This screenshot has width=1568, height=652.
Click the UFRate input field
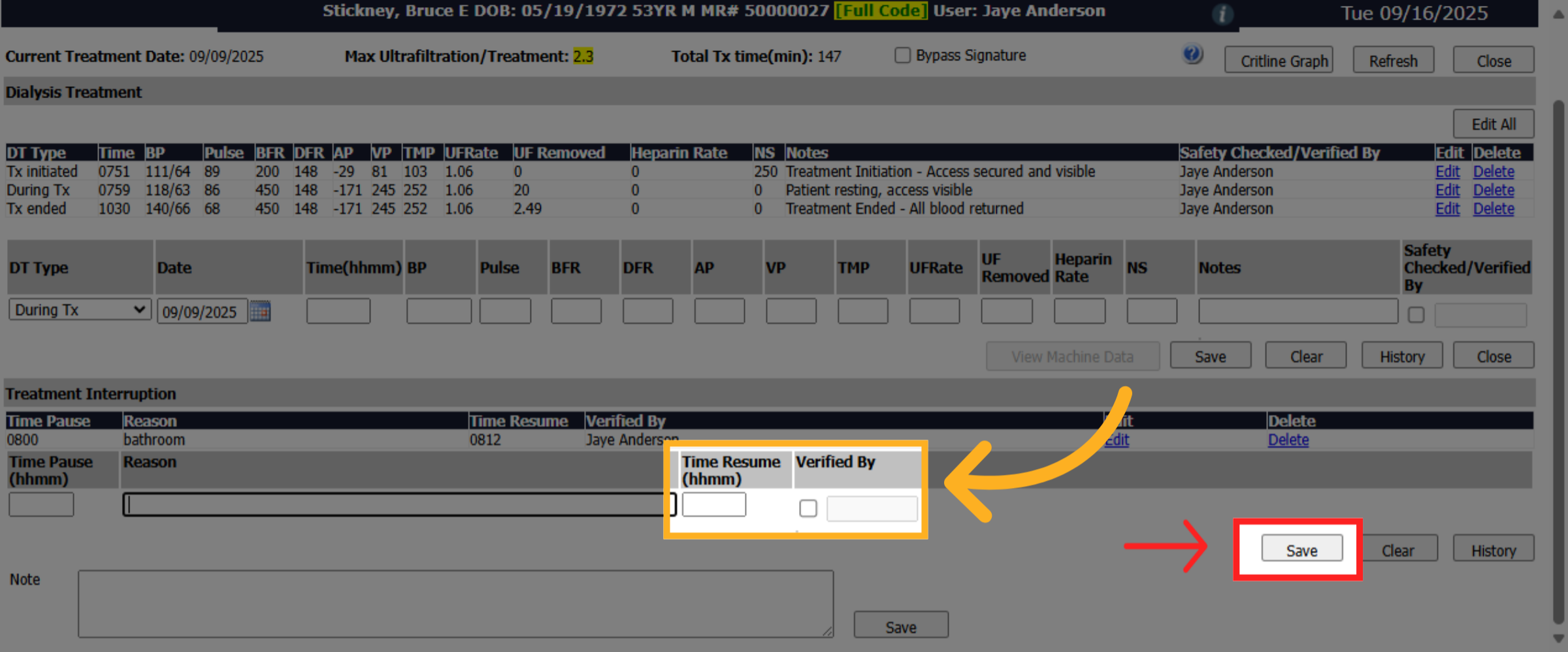click(x=934, y=310)
